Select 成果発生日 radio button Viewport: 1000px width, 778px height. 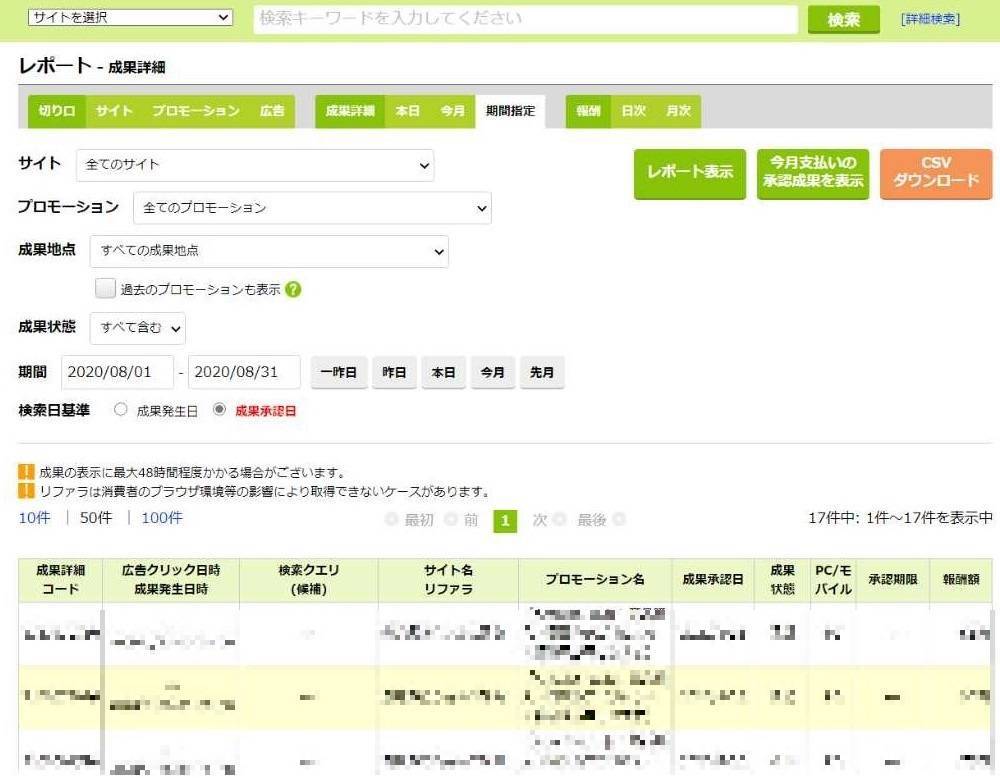click(x=121, y=409)
